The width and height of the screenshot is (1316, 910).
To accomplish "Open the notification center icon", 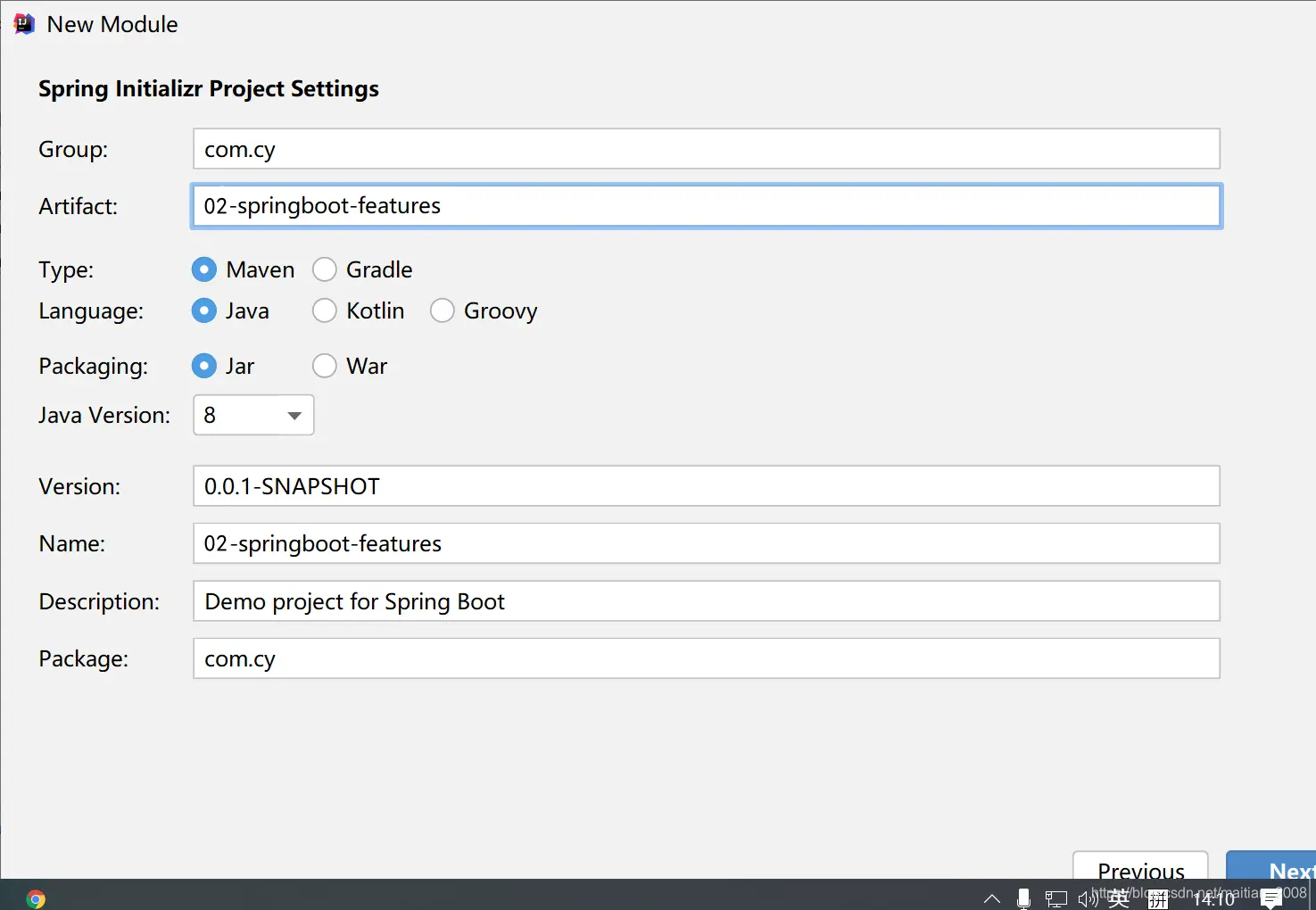I will 1271,899.
